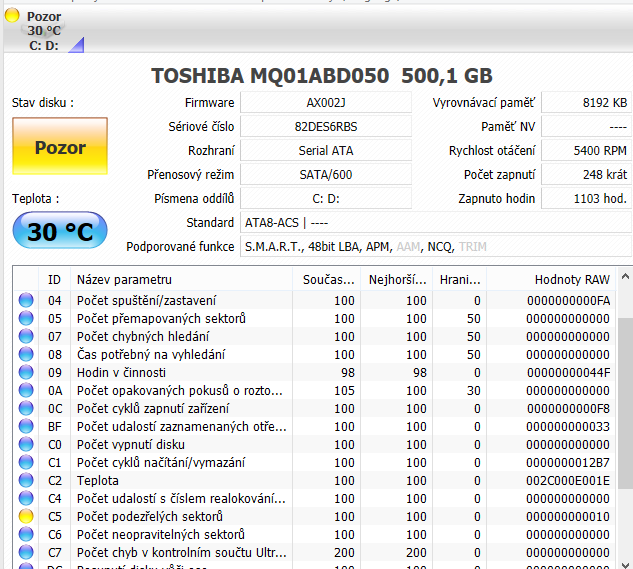Click the power on count 248 krát
Viewport: 633px width, 569px height.
coord(587,174)
